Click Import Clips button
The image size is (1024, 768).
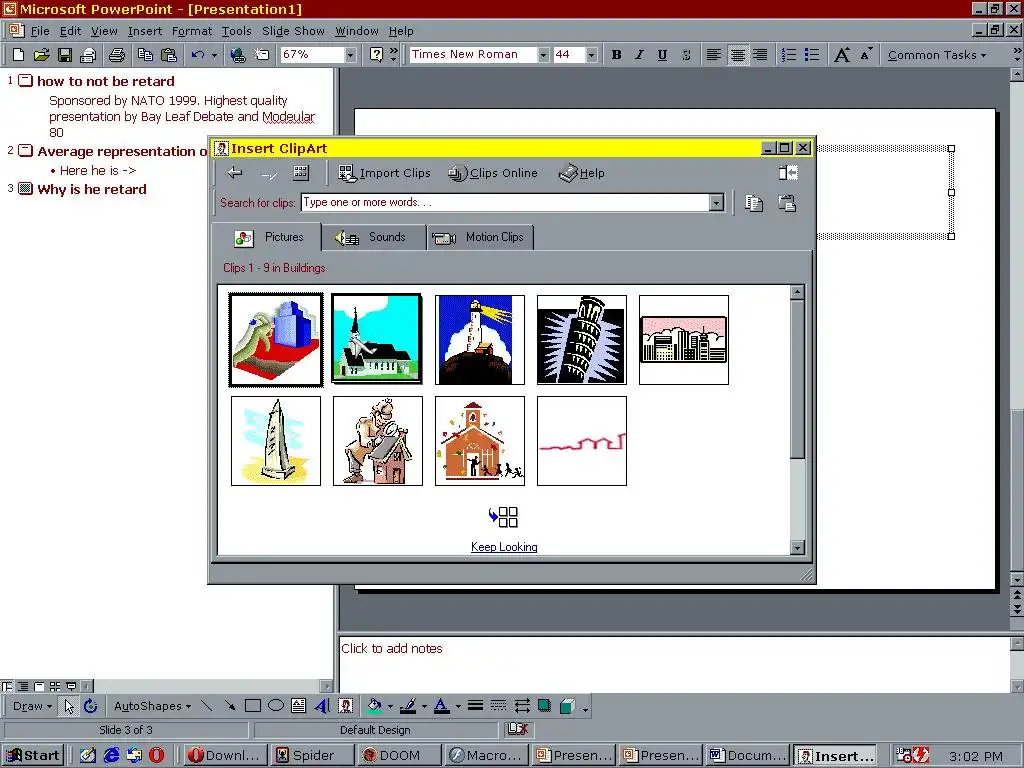coord(384,173)
